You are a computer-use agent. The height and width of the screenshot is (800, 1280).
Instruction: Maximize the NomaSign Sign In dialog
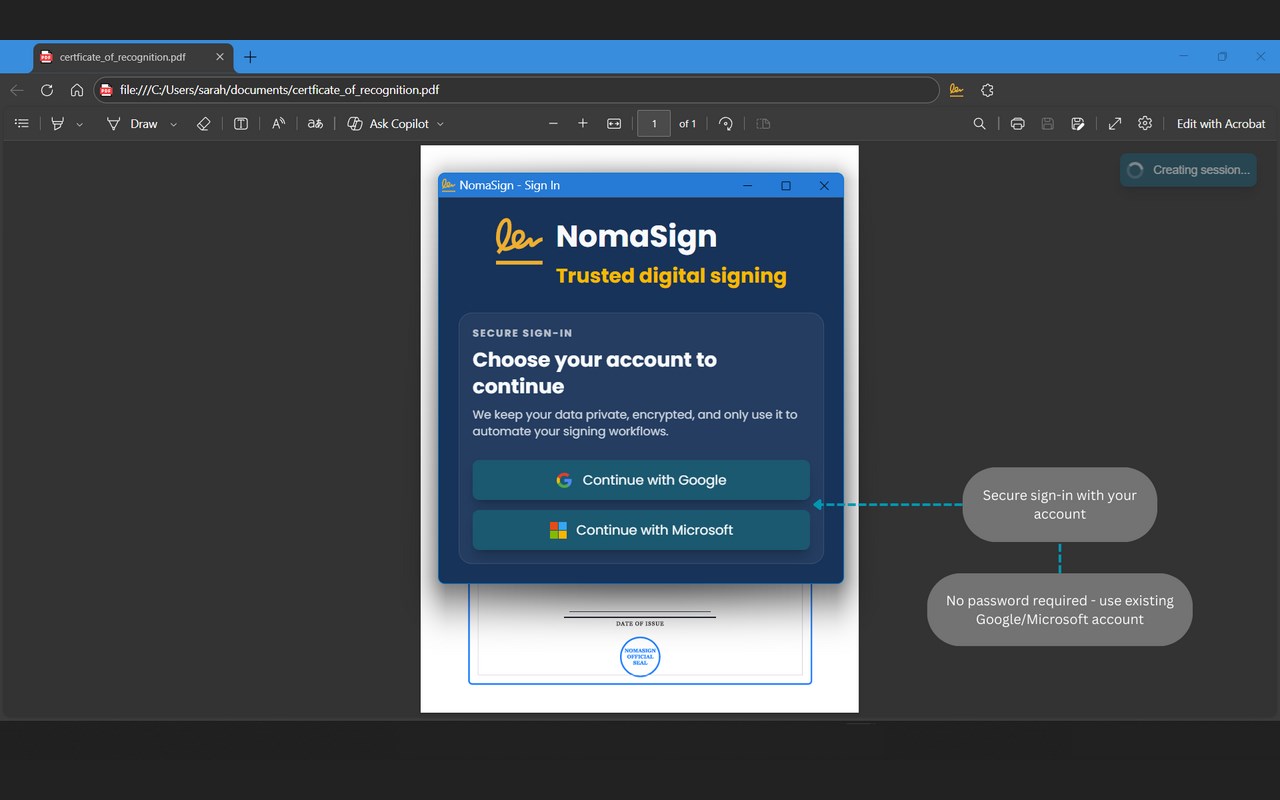786,186
